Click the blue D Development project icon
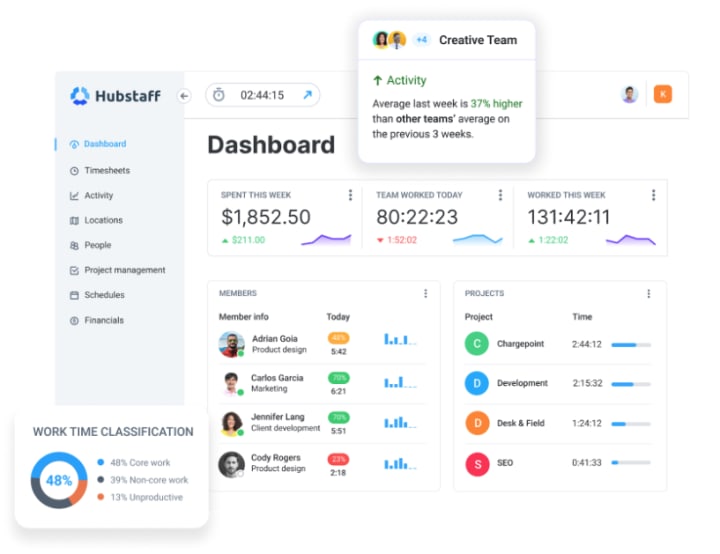The height and width of the screenshot is (554, 720). coord(477,383)
